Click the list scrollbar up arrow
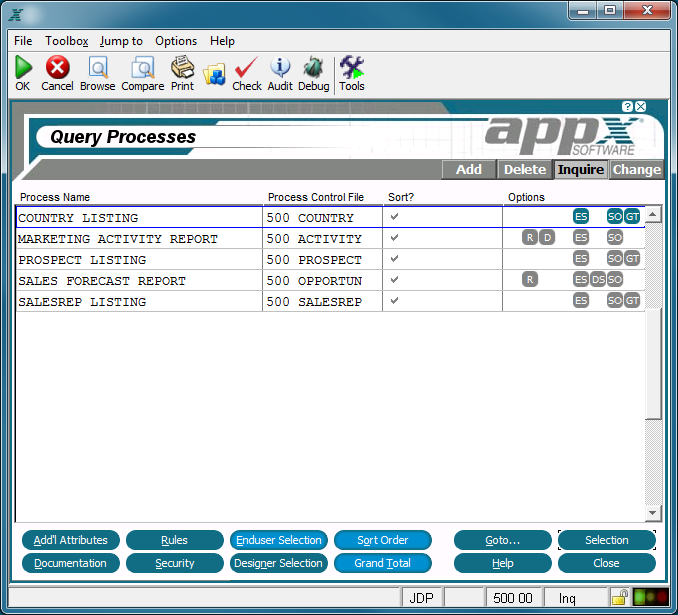 click(x=653, y=214)
